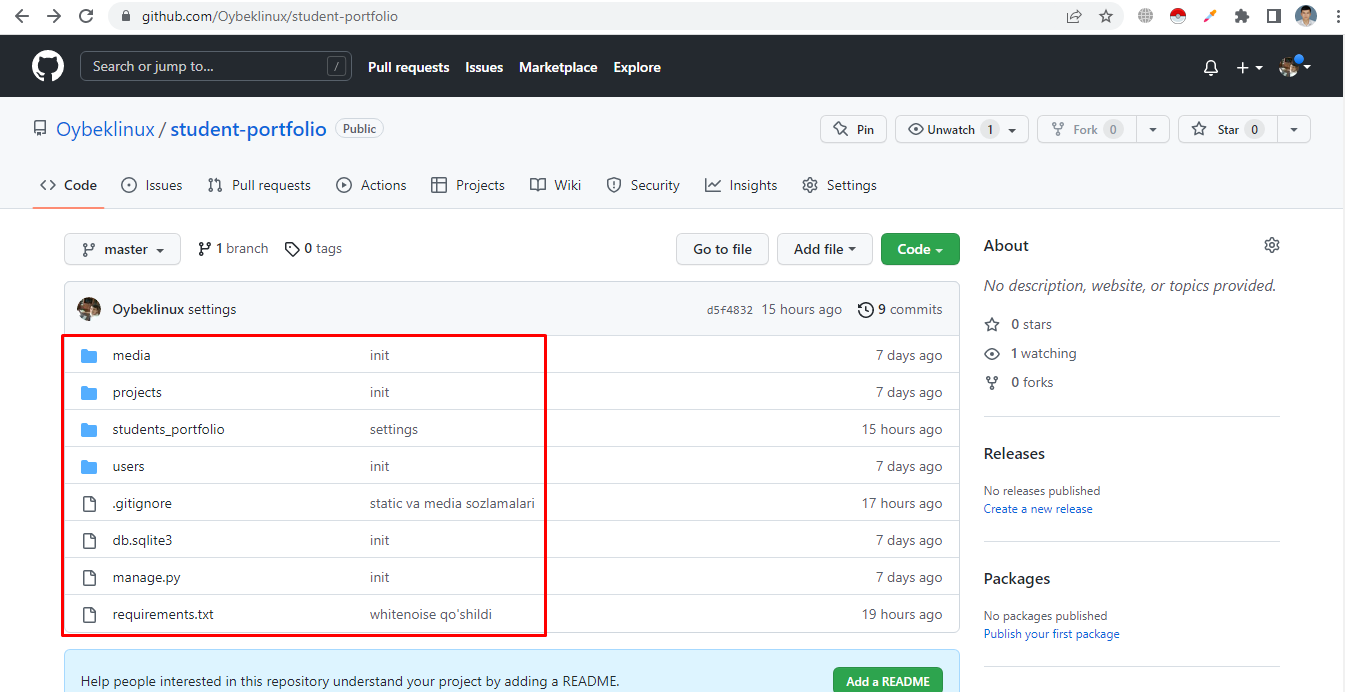
Task: Focus the Search or jump to field
Action: [x=205, y=67]
